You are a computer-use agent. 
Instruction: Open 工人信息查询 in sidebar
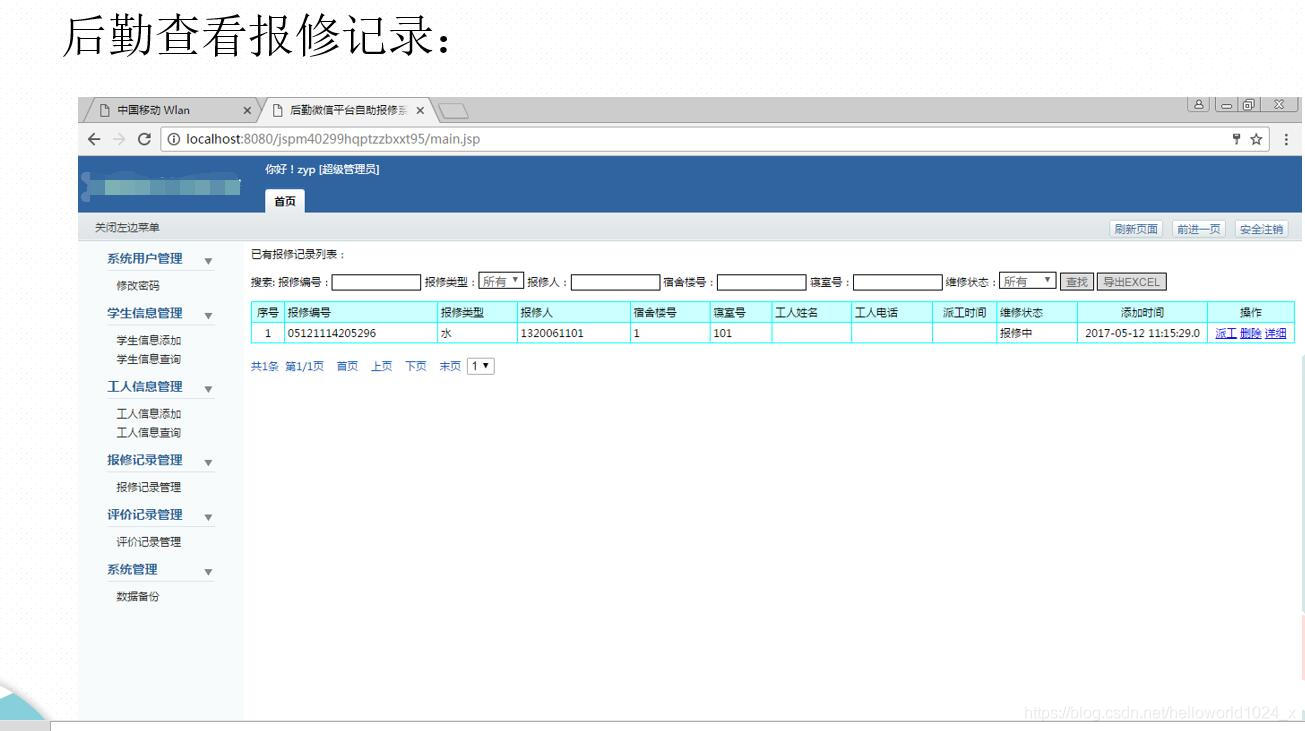click(x=149, y=432)
